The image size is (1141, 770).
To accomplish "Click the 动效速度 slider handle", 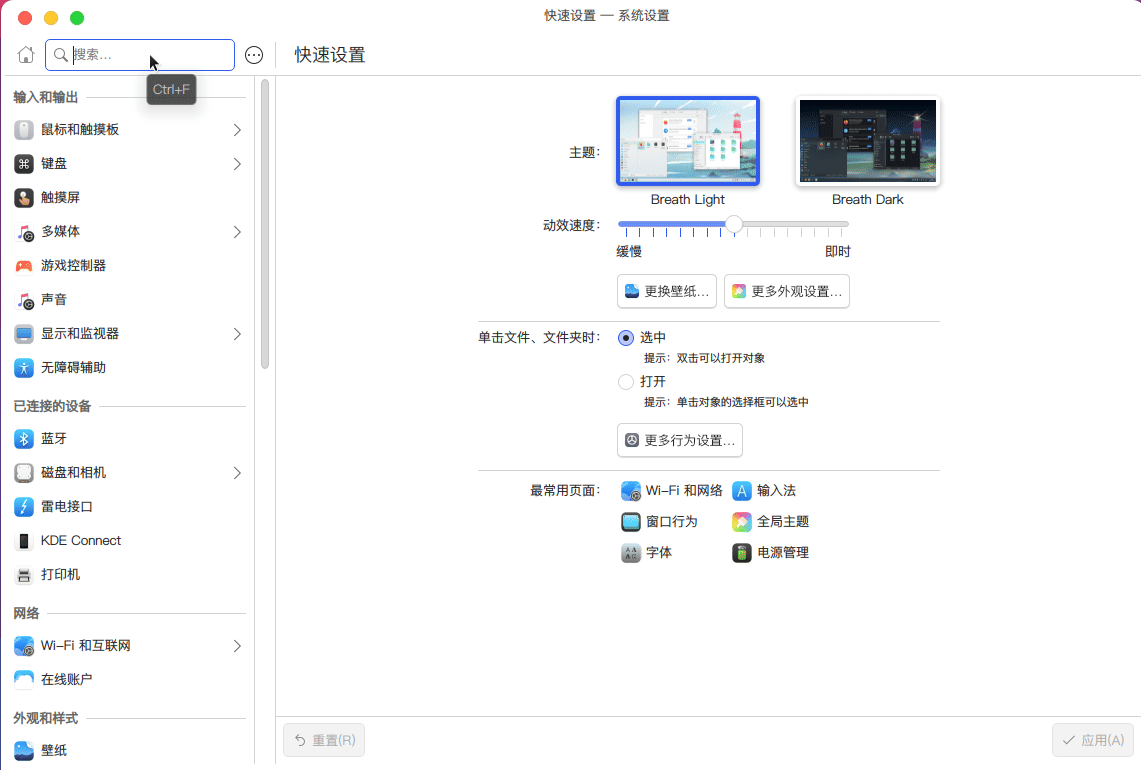I will (734, 224).
